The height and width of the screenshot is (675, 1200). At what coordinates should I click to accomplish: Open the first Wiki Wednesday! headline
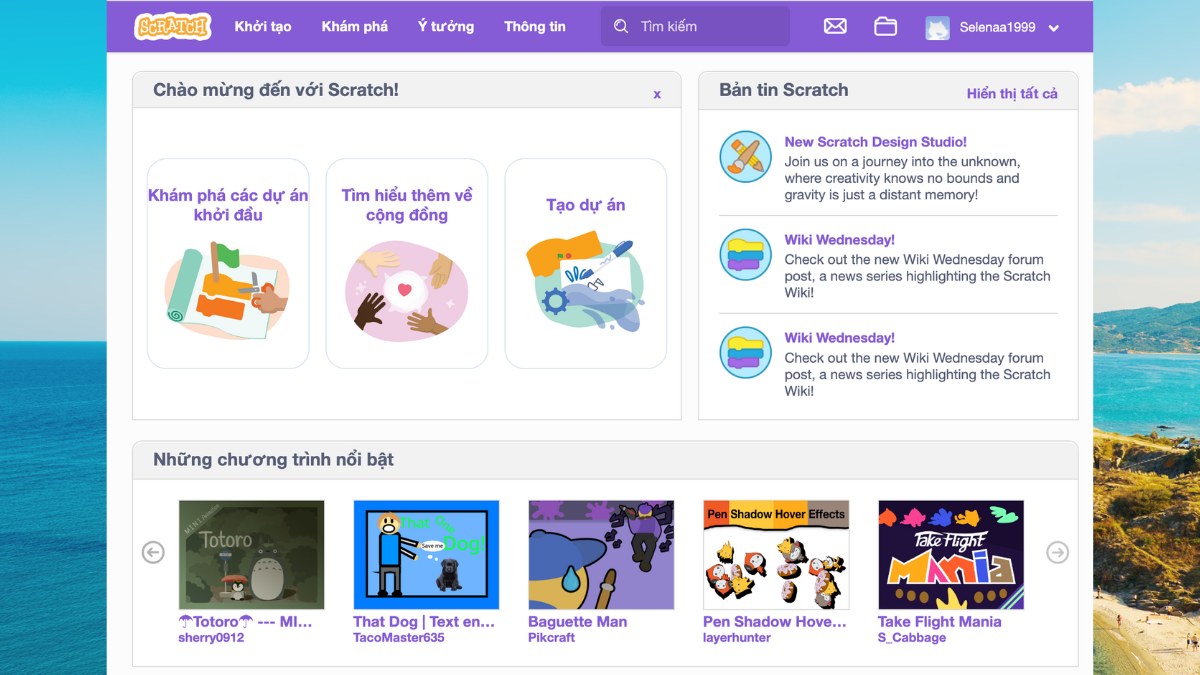pos(840,240)
